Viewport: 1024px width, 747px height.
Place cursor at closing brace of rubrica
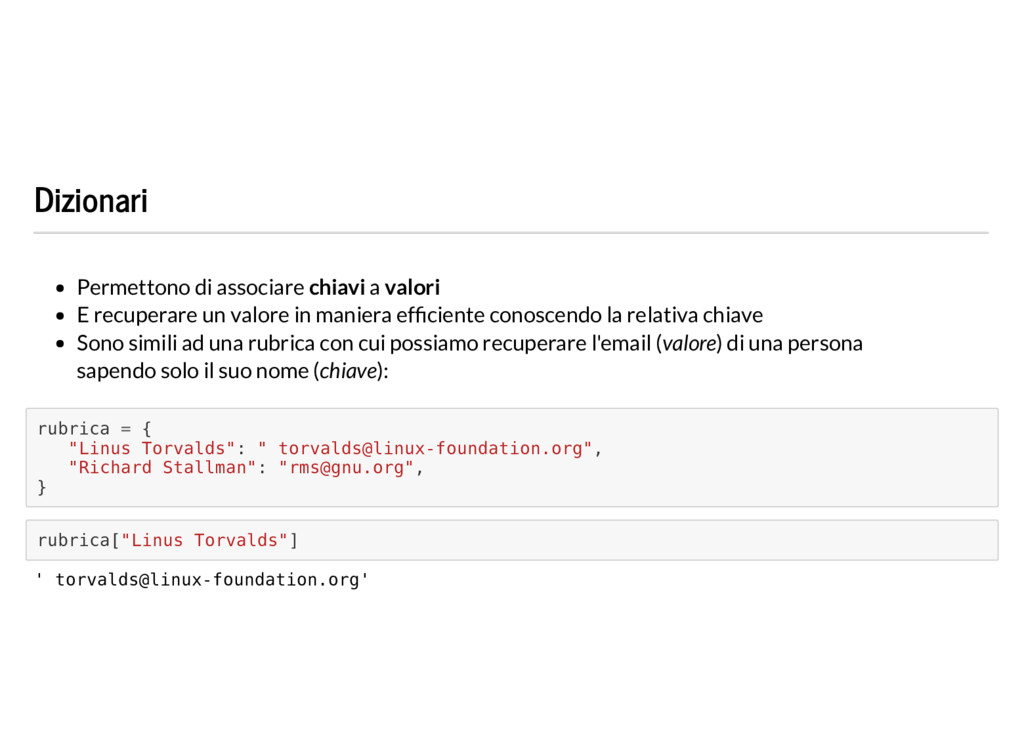tap(42, 487)
